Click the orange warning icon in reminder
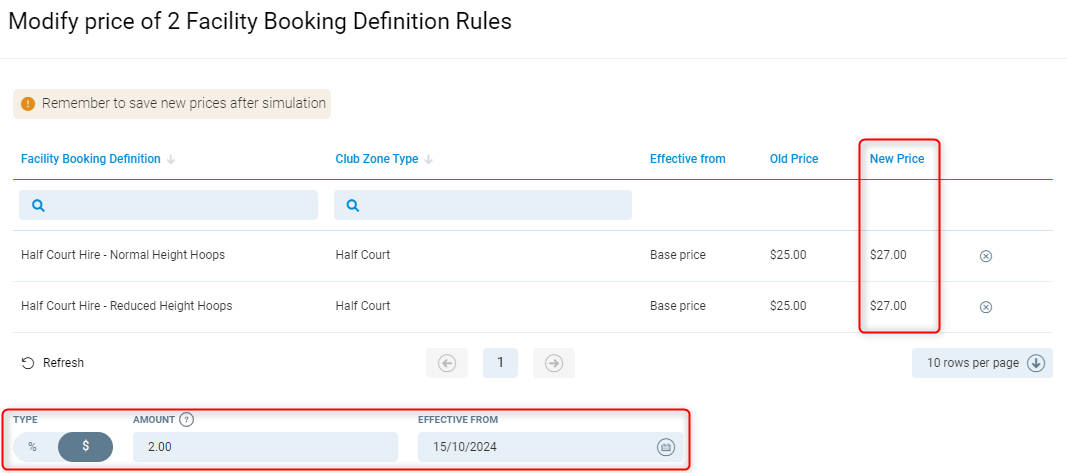The height and width of the screenshot is (473, 1066). 28,104
